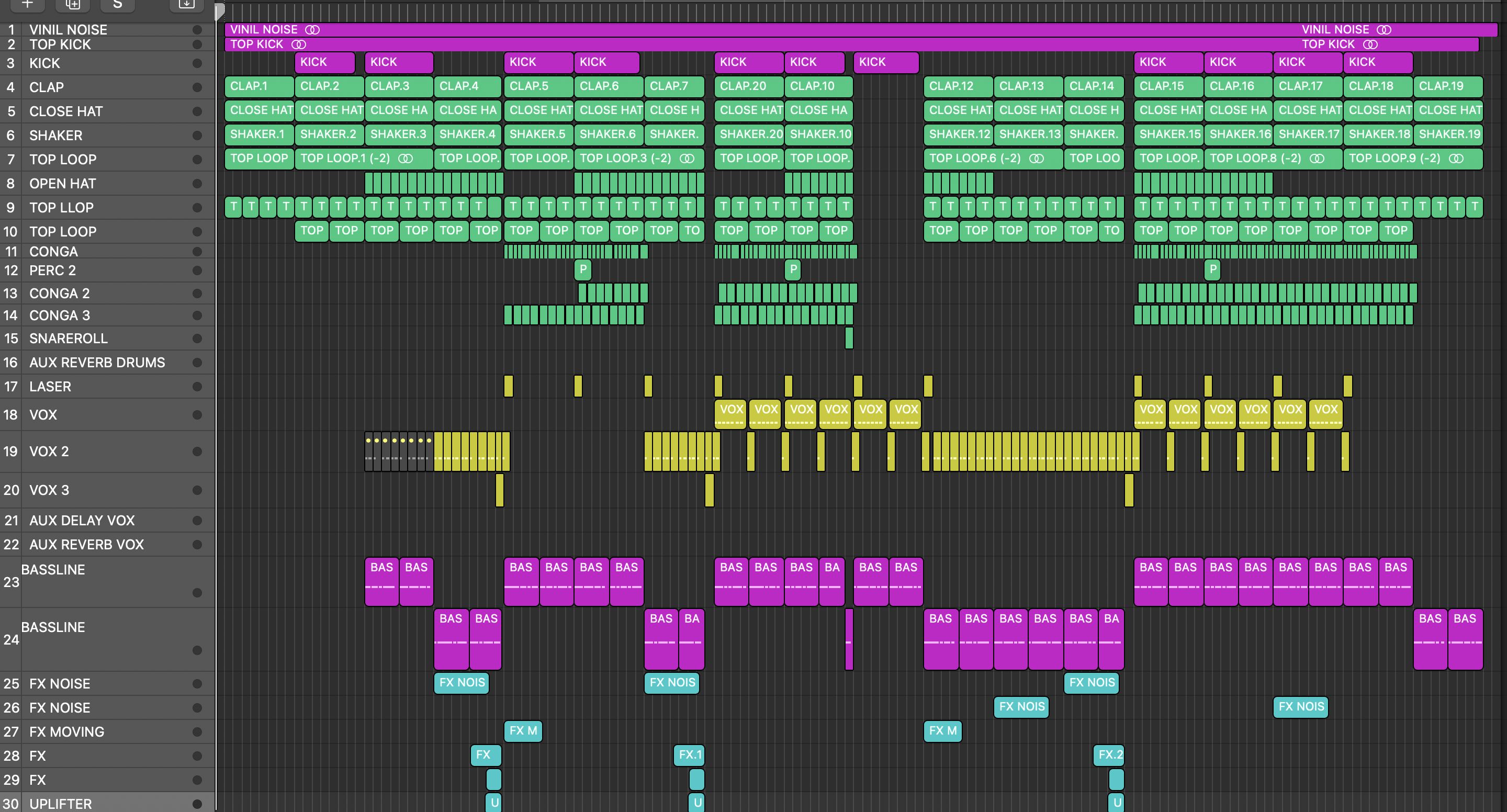Select the CLAP.1 region

coord(259,86)
